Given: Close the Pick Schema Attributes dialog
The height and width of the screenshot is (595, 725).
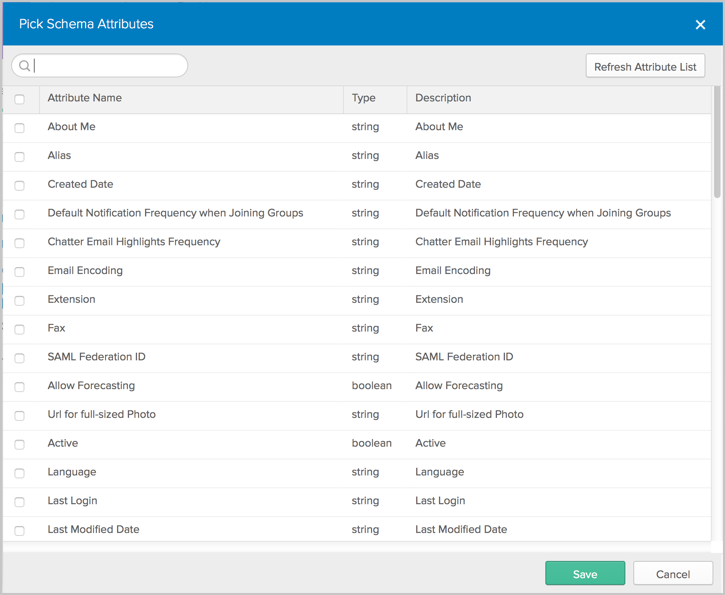Looking at the screenshot, I should point(700,24).
